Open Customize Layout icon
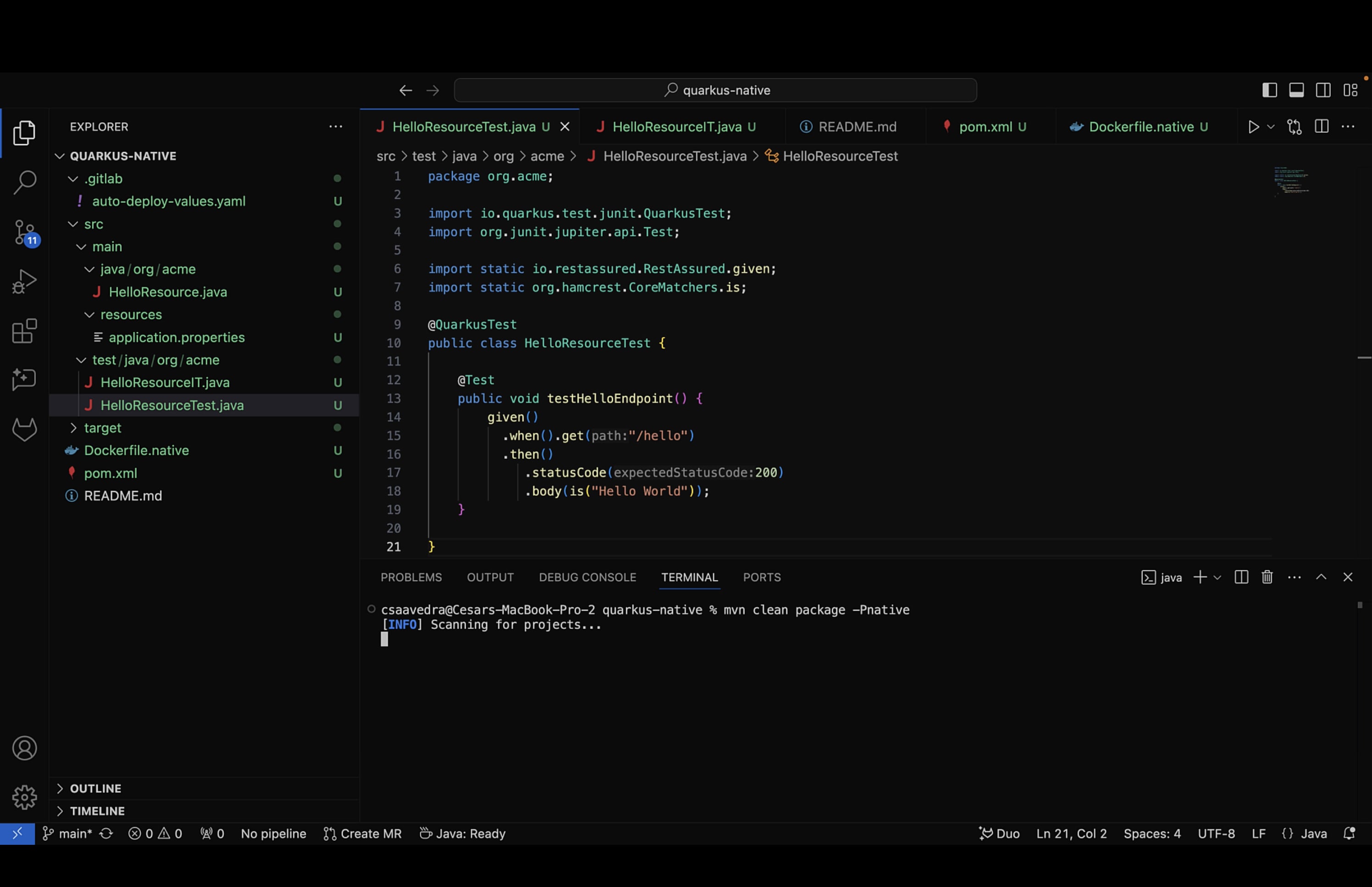 coord(1351,90)
